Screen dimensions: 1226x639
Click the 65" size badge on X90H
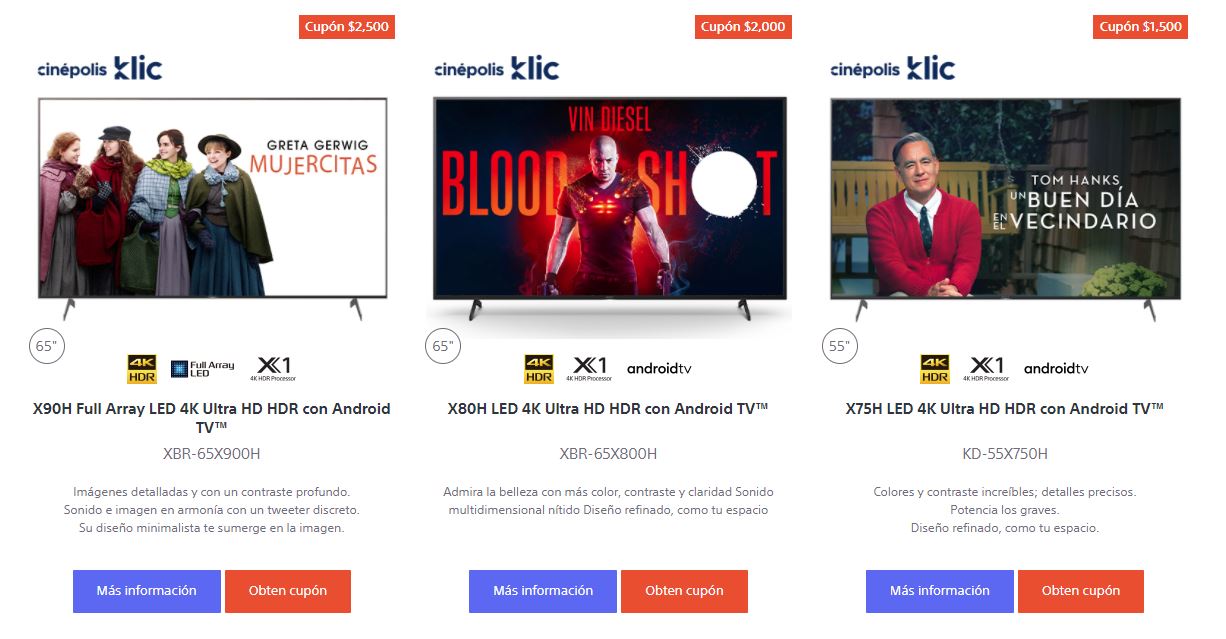click(46, 347)
